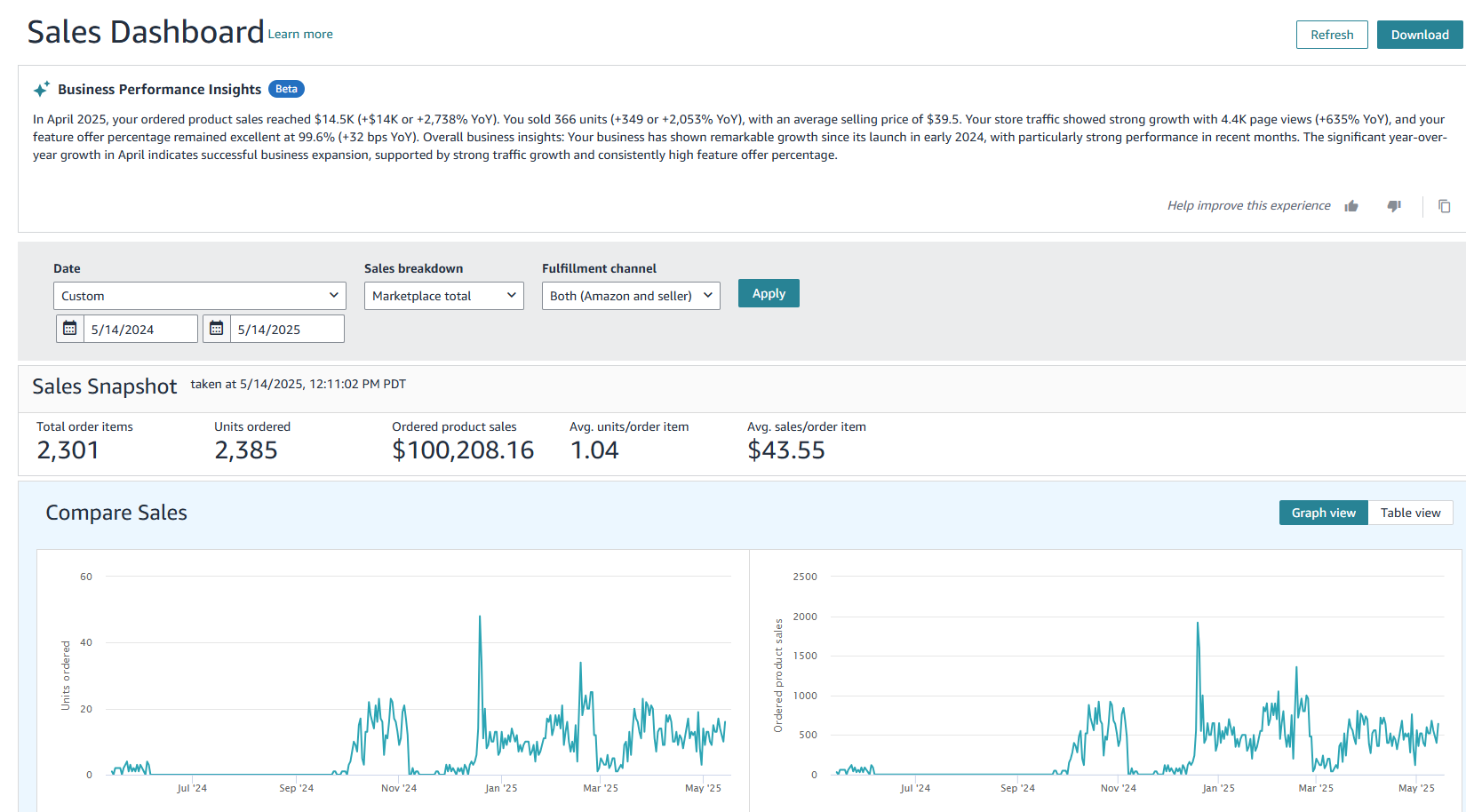Open the end date calendar picker
Screen dimensions: 1466x812
coord(216,328)
